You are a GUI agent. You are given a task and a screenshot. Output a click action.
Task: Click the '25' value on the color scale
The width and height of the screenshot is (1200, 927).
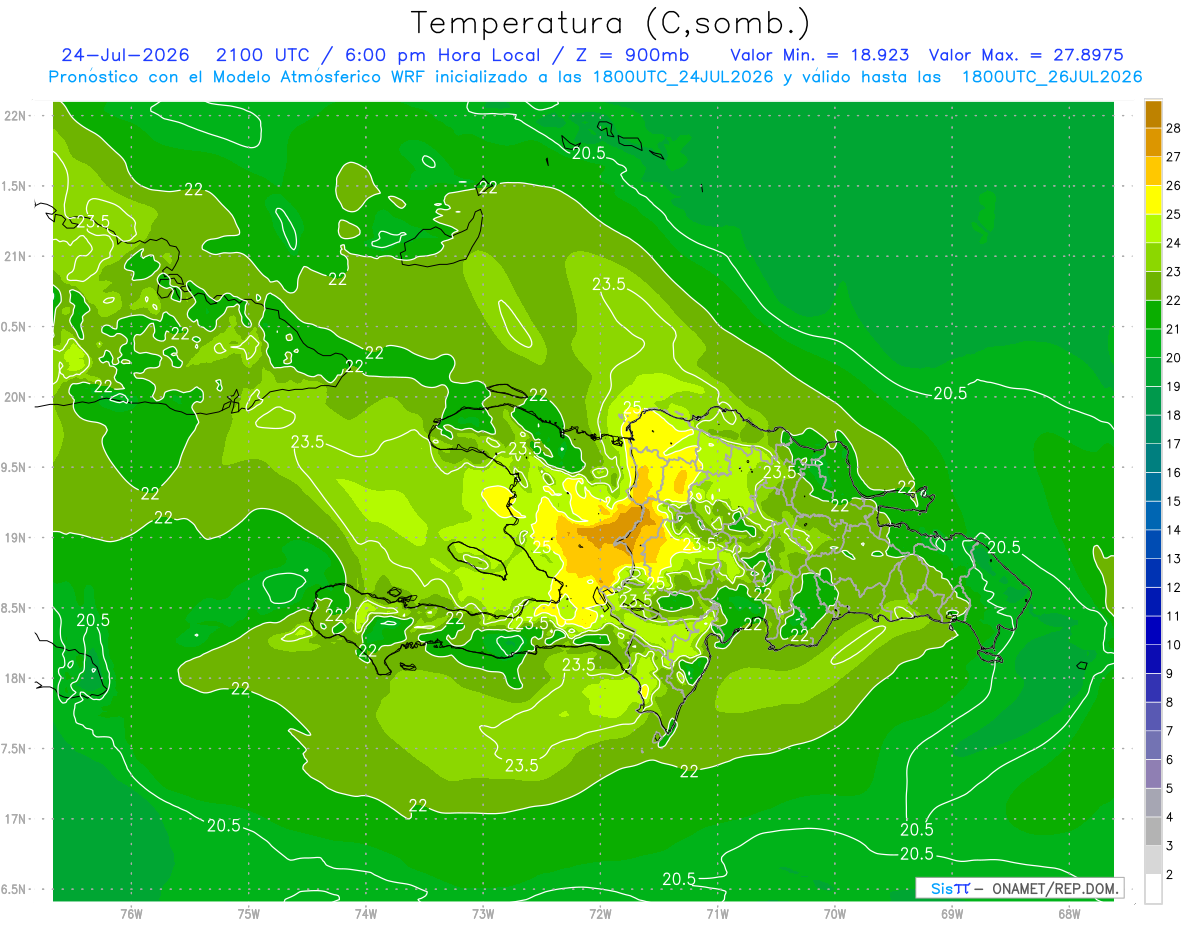[x=1174, y=214]
